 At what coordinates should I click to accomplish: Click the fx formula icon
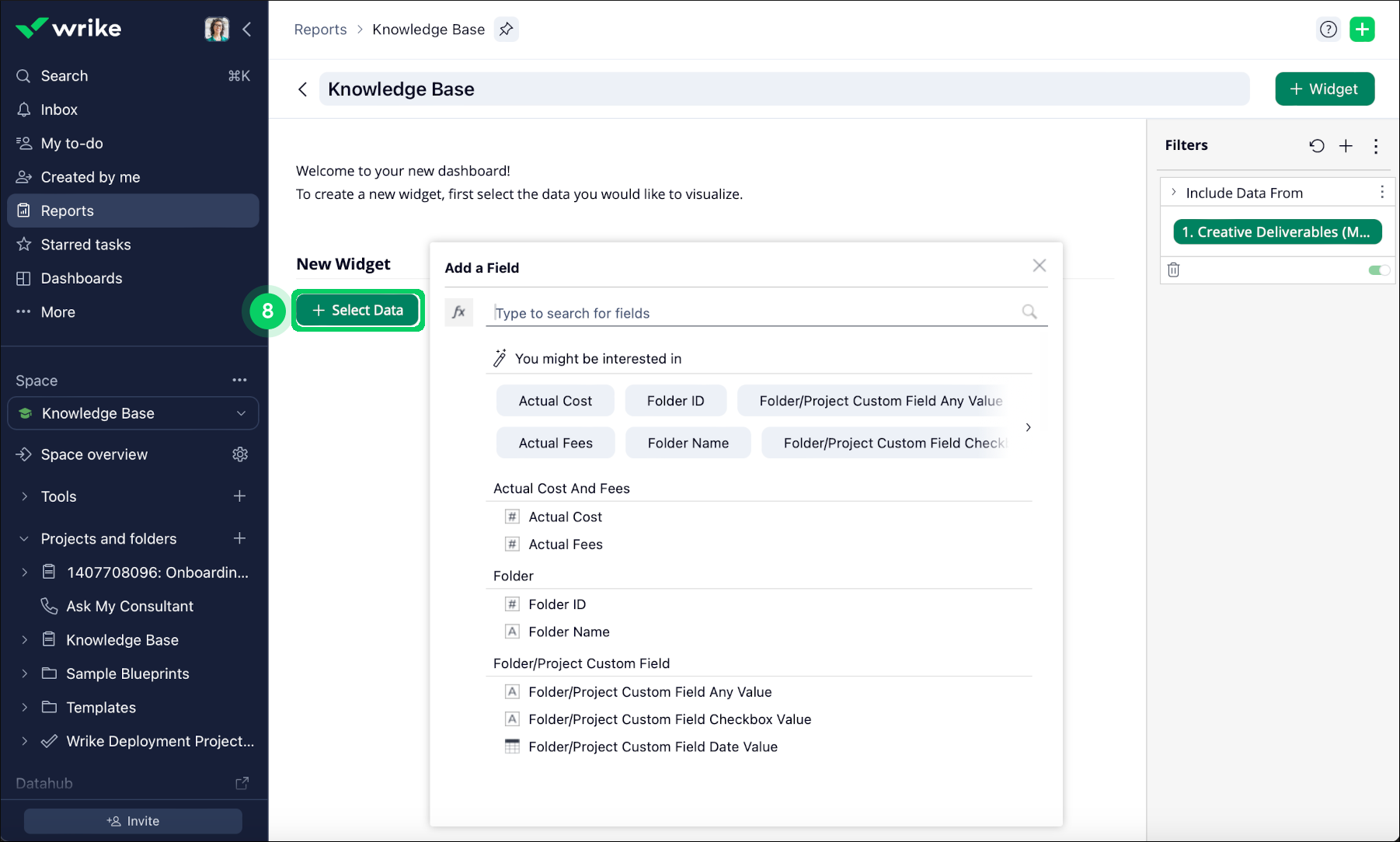coord(458,312)
